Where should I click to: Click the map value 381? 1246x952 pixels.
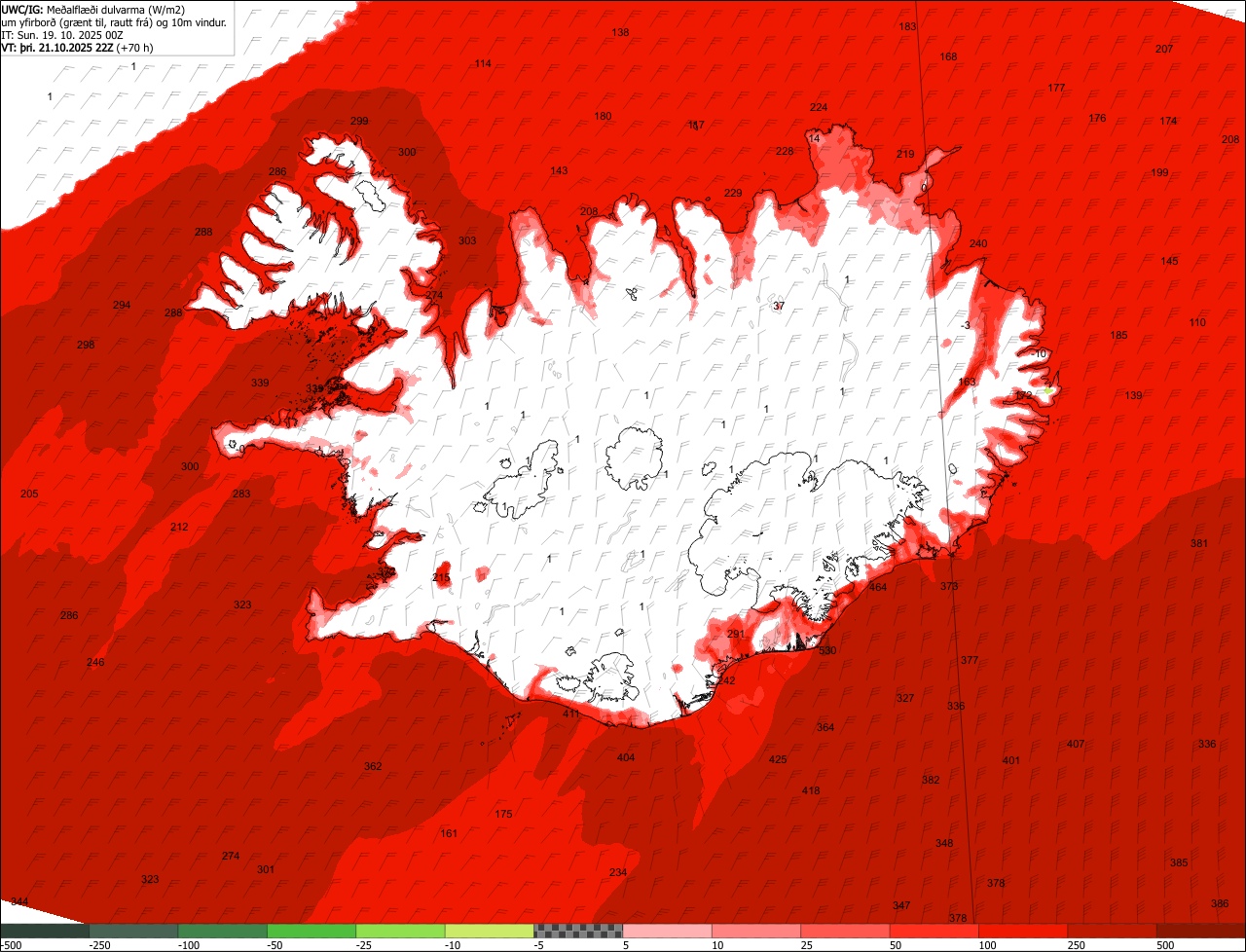pyautogui.click(x=1199, y=543)
